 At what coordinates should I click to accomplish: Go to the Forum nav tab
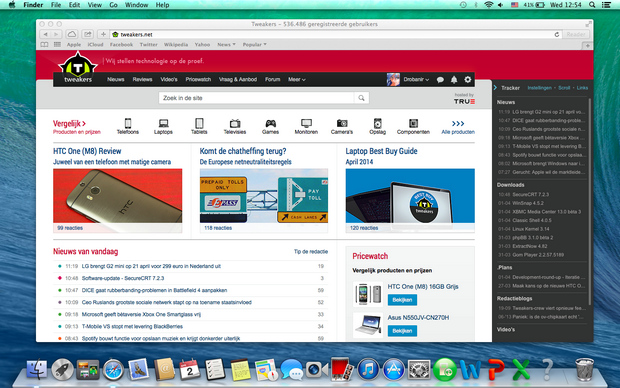point(272,79)
